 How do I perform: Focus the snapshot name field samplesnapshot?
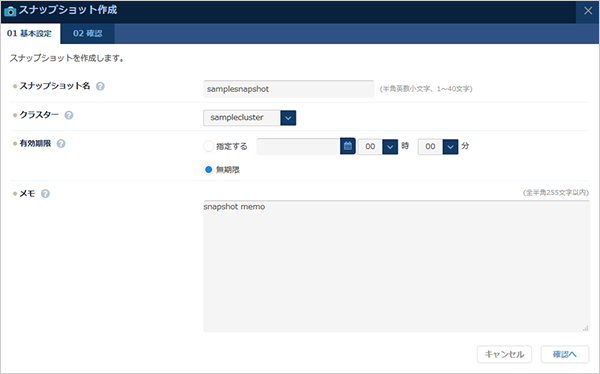click(x=289, y=89)
